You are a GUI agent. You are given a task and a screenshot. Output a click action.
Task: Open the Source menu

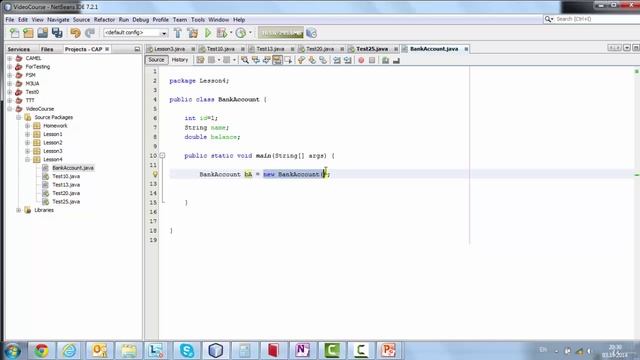coord(81,20)
